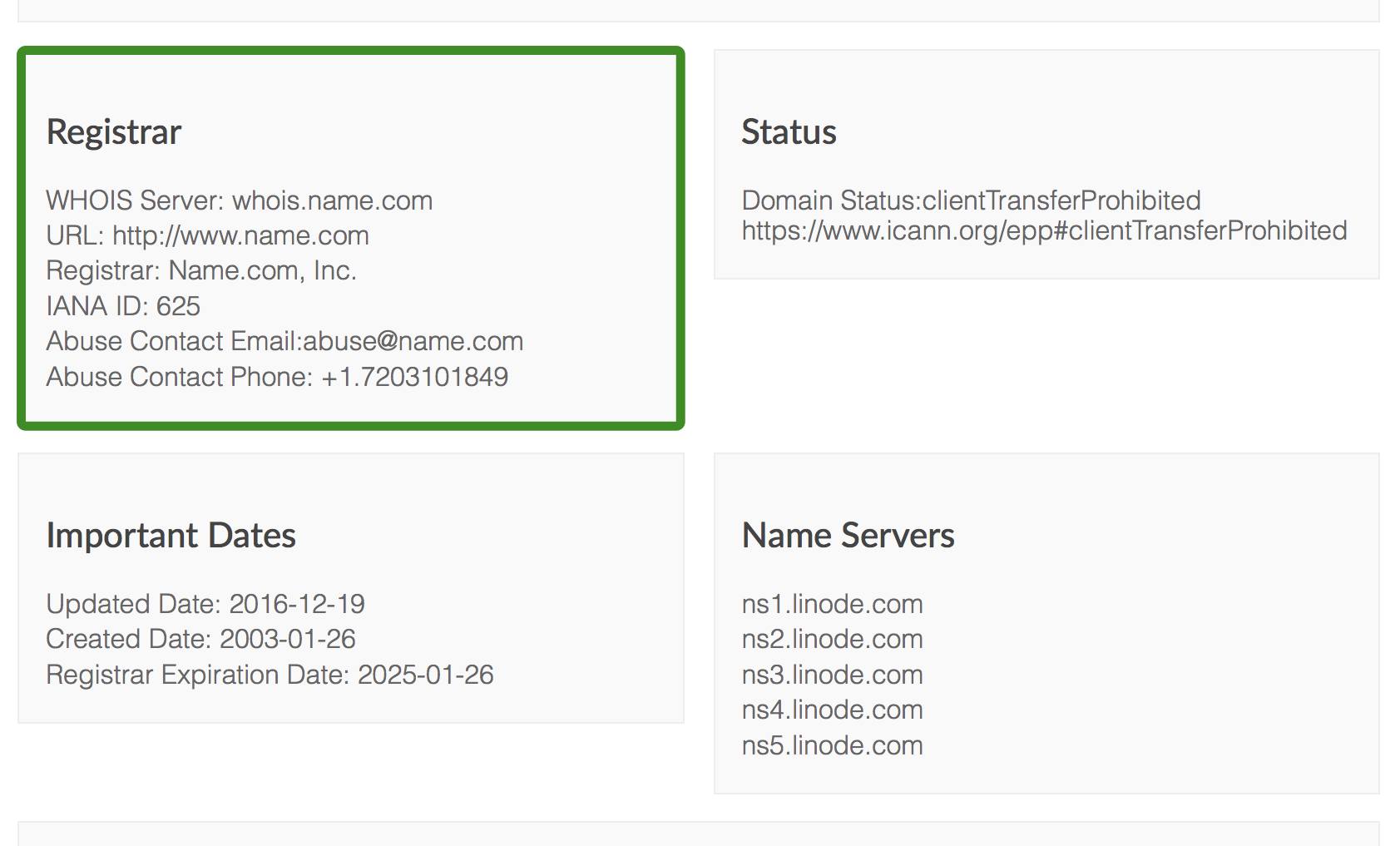Viewport: 1400px width, 846px height.
Task: Click the Registrar Name.com, Inc. line
Action: tap(201, 270)
